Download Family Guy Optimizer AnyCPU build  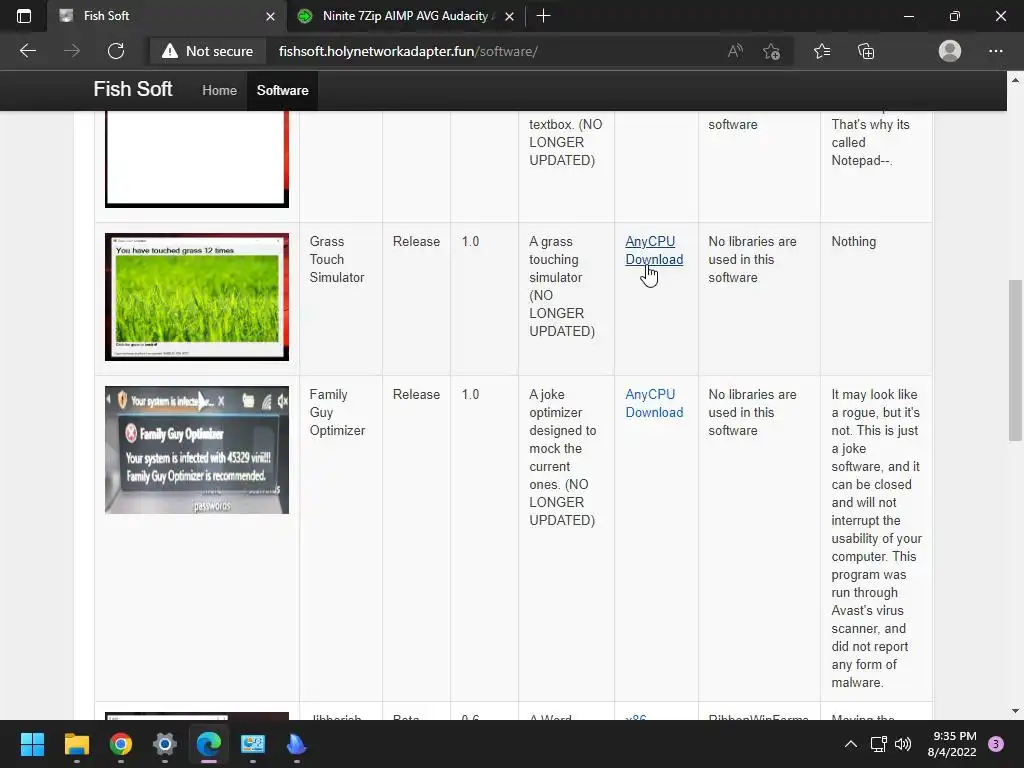654,403
